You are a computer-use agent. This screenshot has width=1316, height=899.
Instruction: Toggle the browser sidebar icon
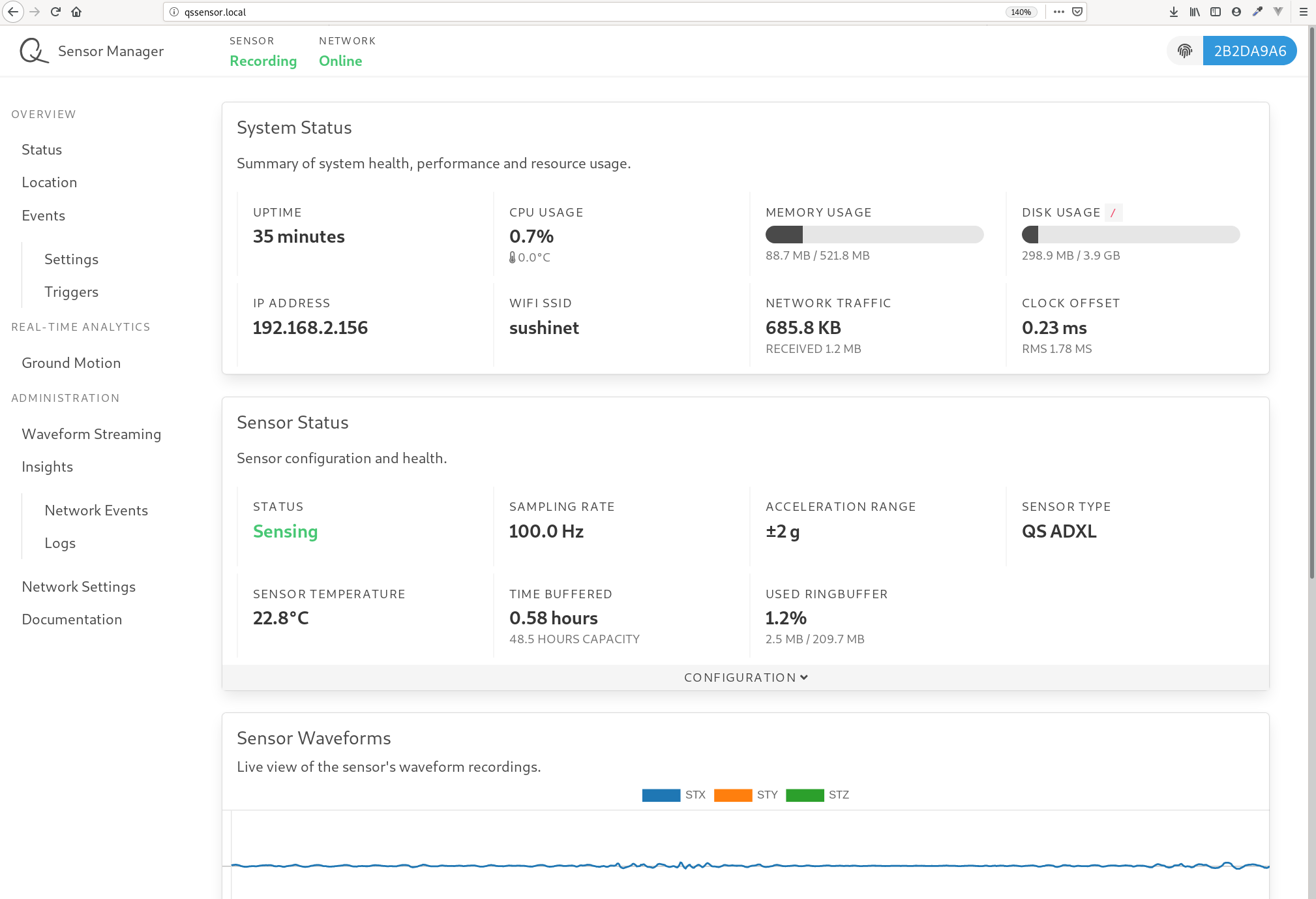1215,12
